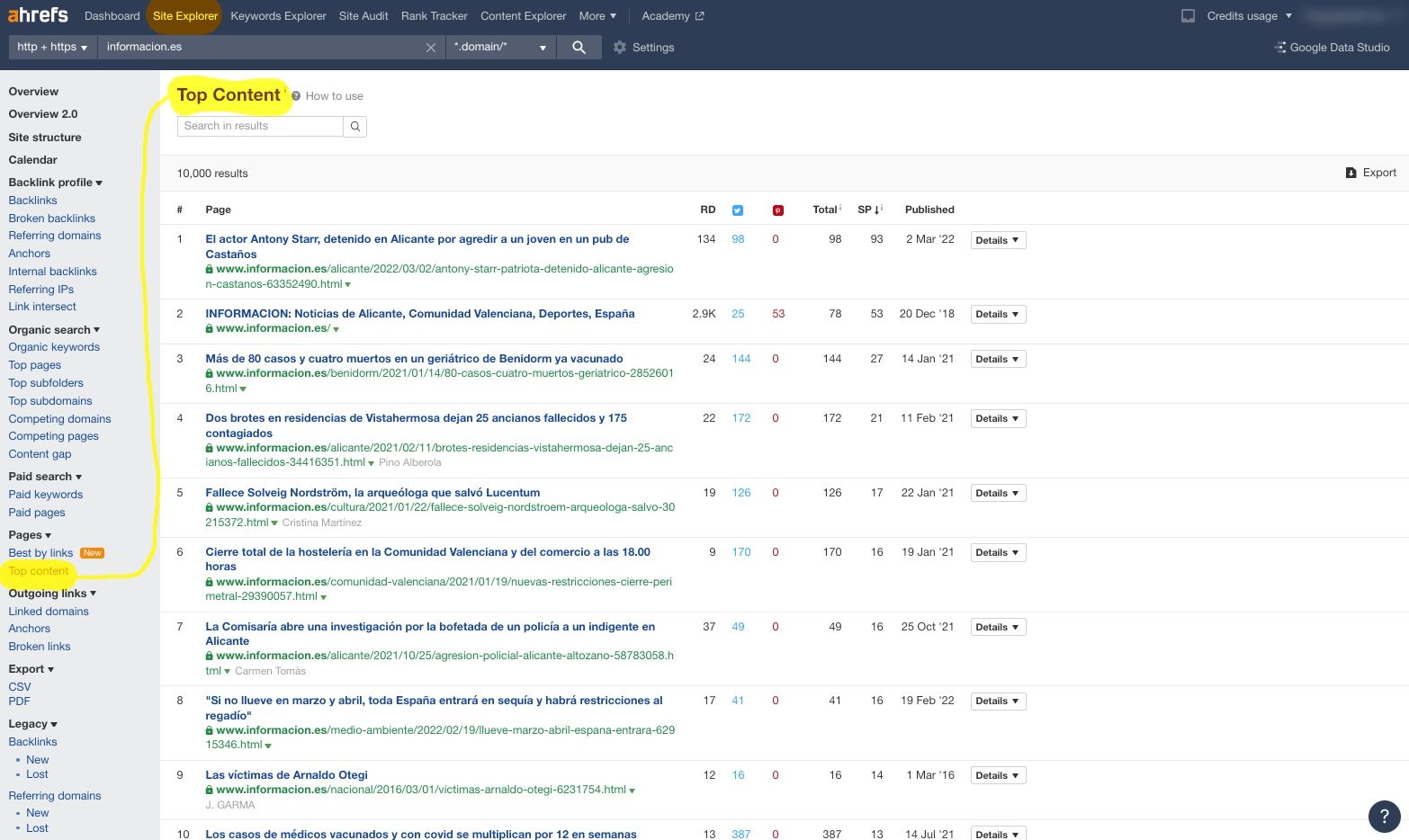Export the top content results
This screenshot has height=840, width=1409.
[x=1371, y=173]
